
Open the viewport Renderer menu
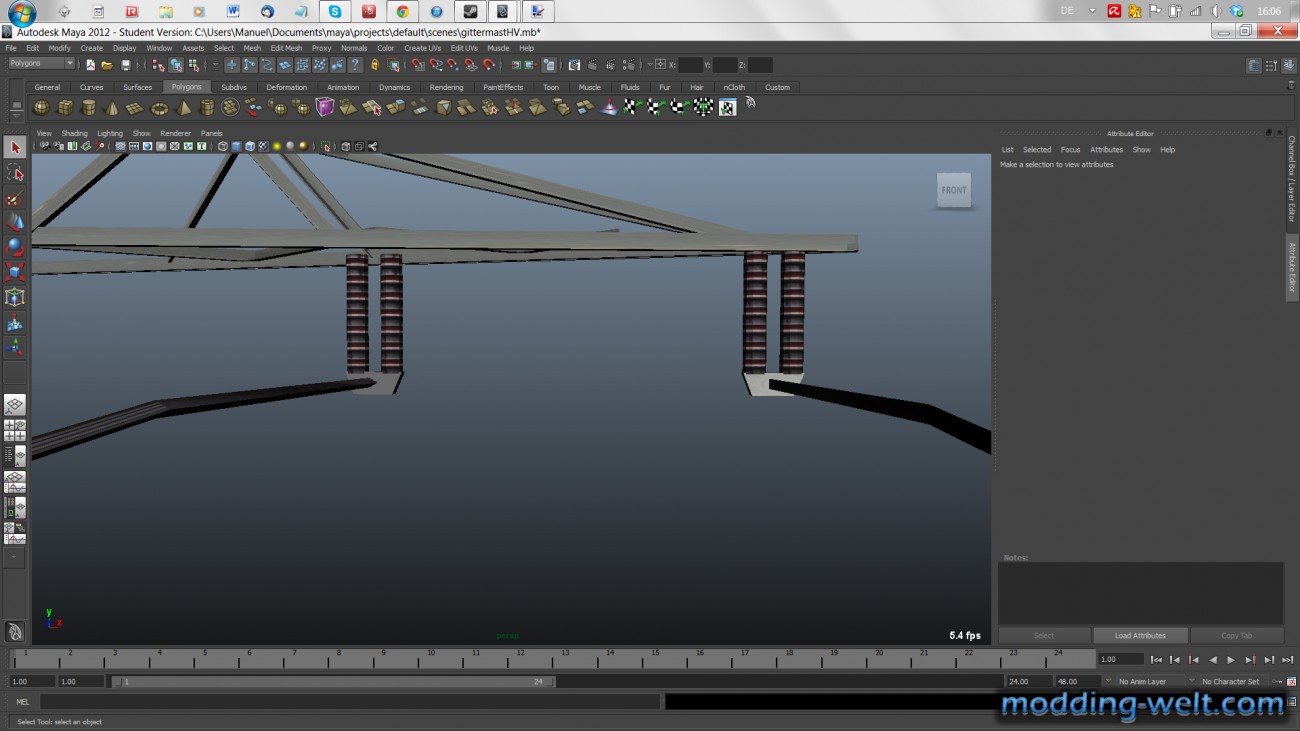[x=175, y=133]
